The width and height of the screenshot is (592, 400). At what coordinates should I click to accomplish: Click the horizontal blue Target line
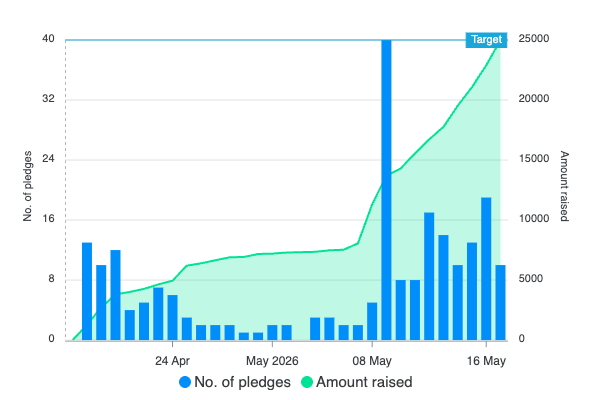tap(265, 40)
